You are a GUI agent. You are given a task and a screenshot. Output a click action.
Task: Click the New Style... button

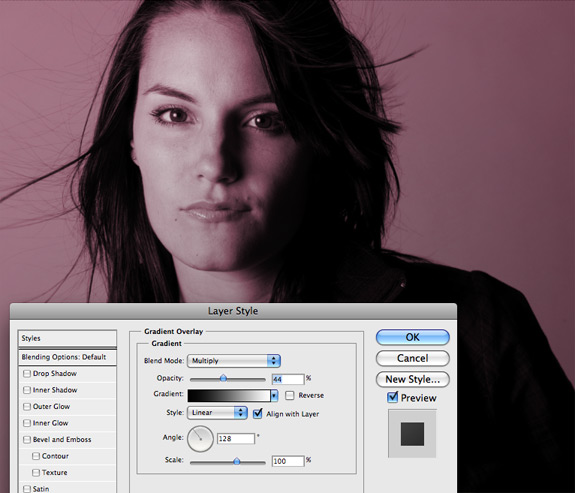tap(413, 379)
